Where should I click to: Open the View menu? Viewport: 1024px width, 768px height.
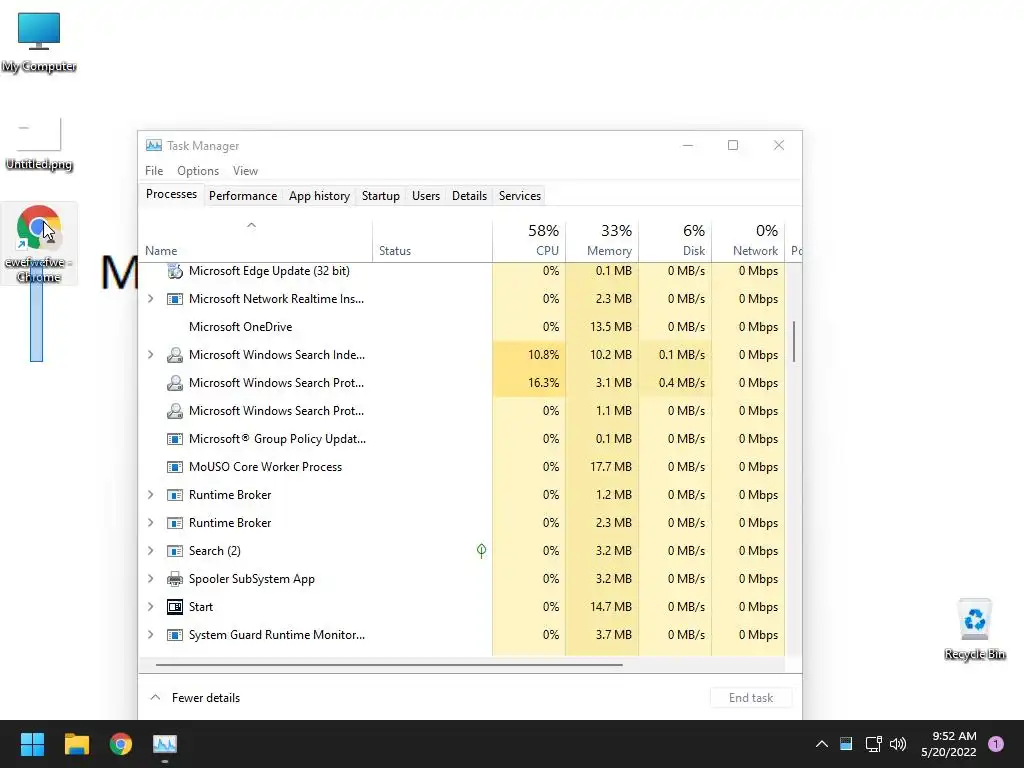245,171
